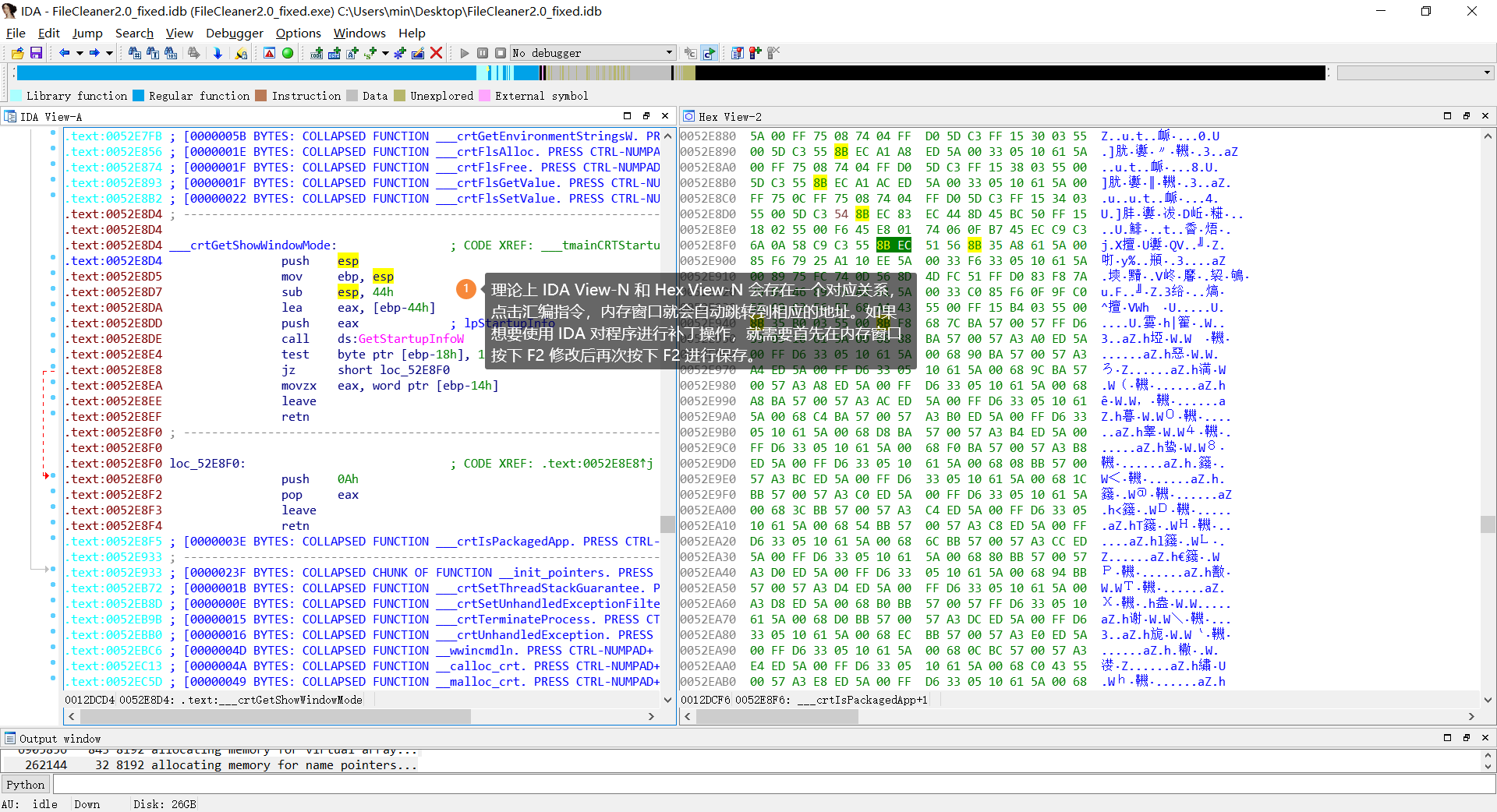Click the red pin with plus icon

pyautogui.click(x=755, y=53)
